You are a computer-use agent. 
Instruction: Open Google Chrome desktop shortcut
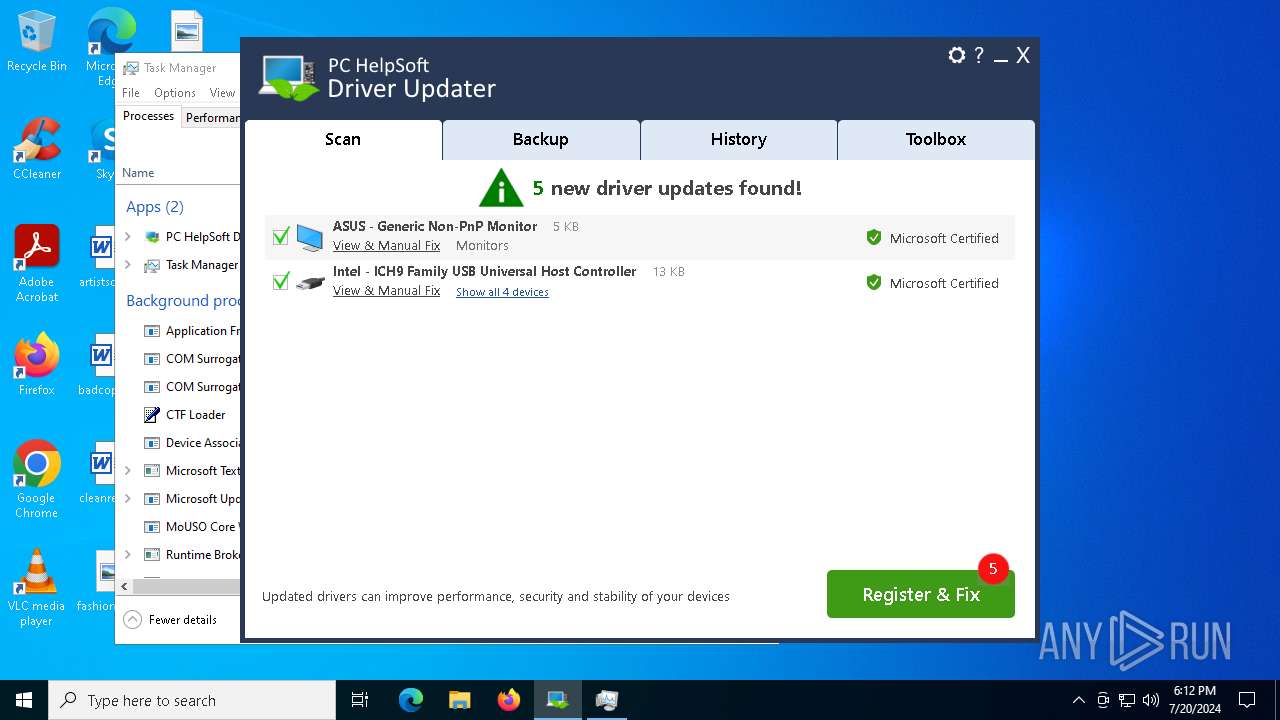(x=37, y=480)
